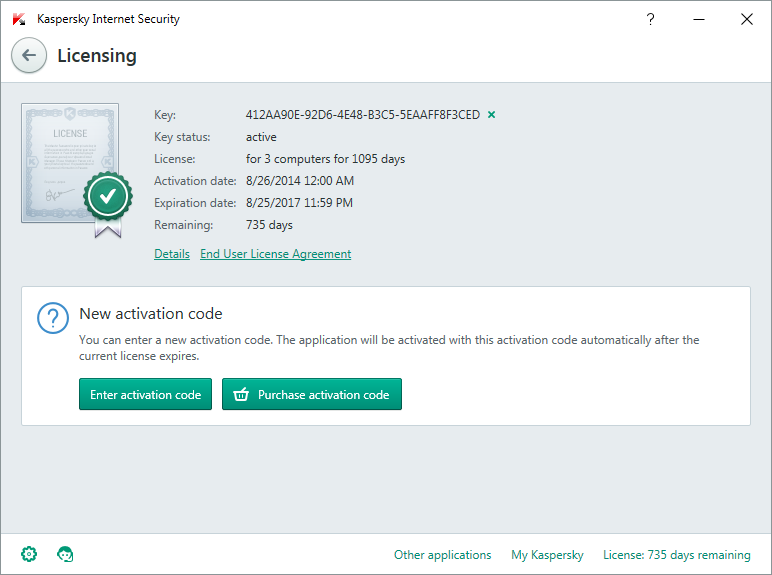Click Purchase activation code button
The width and height of the screenshot is (772, 575).
click(312, 394)
